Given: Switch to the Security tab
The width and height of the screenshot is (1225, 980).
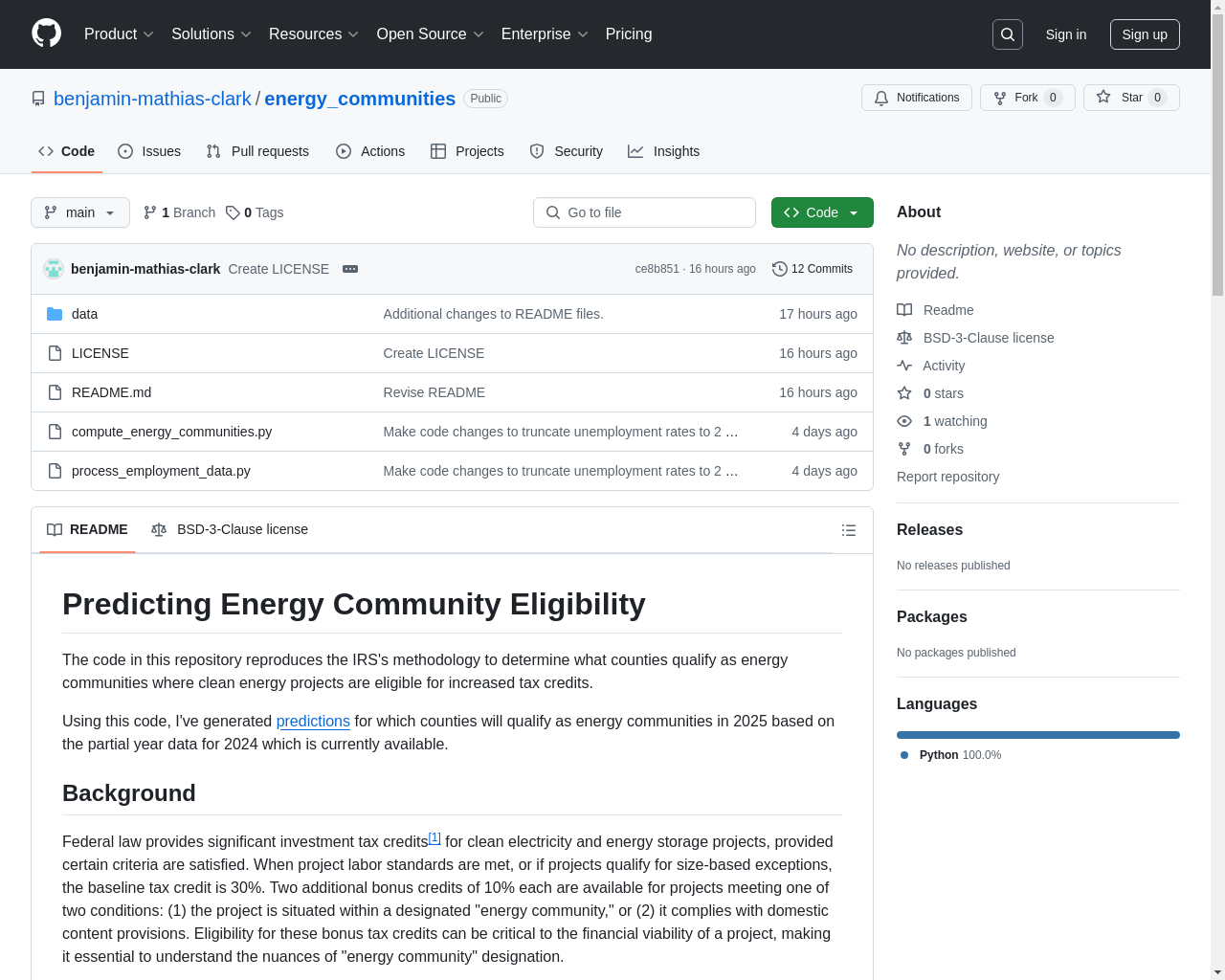Looking at the screenshot, I should [x=567, y=151].
